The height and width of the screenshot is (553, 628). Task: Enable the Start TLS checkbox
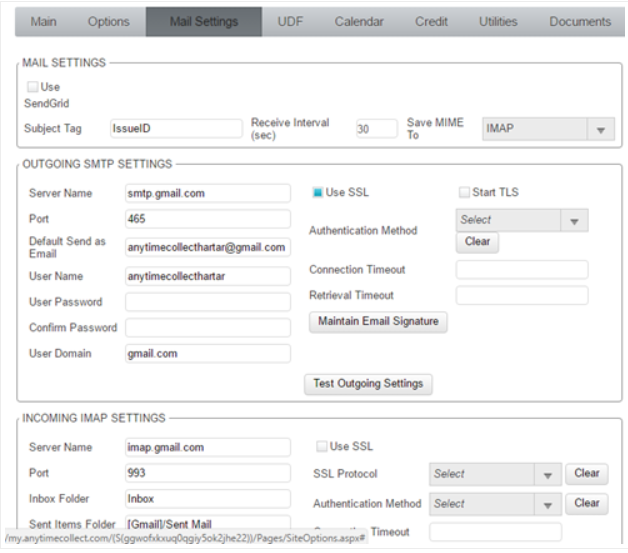[464, 192]
